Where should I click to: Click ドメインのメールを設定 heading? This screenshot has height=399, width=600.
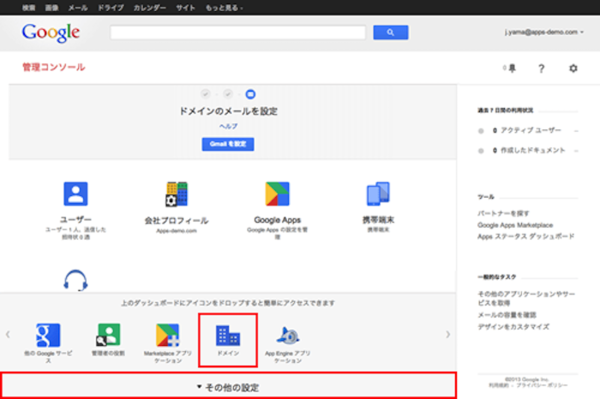click(228, 111)
